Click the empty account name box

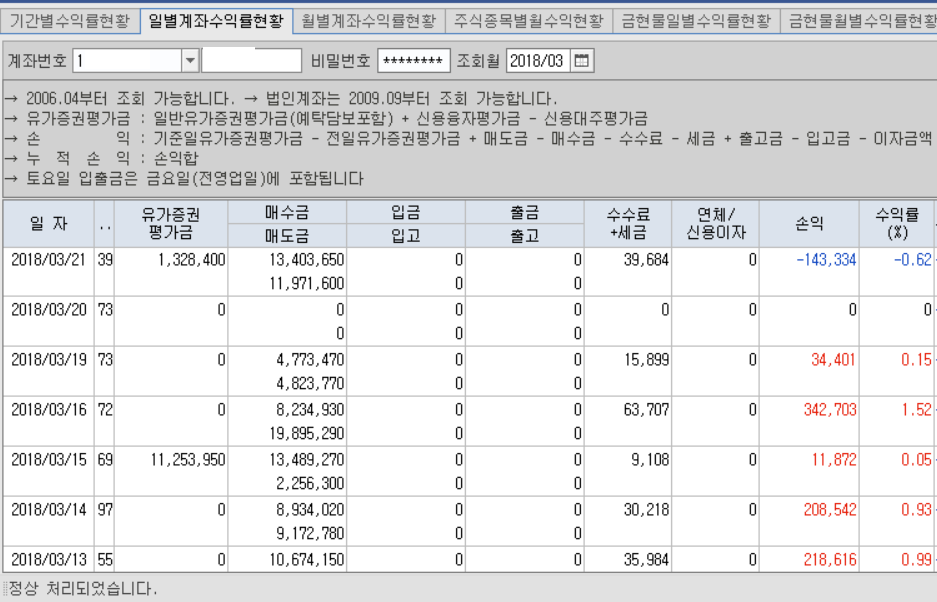(x=251, y=61)
